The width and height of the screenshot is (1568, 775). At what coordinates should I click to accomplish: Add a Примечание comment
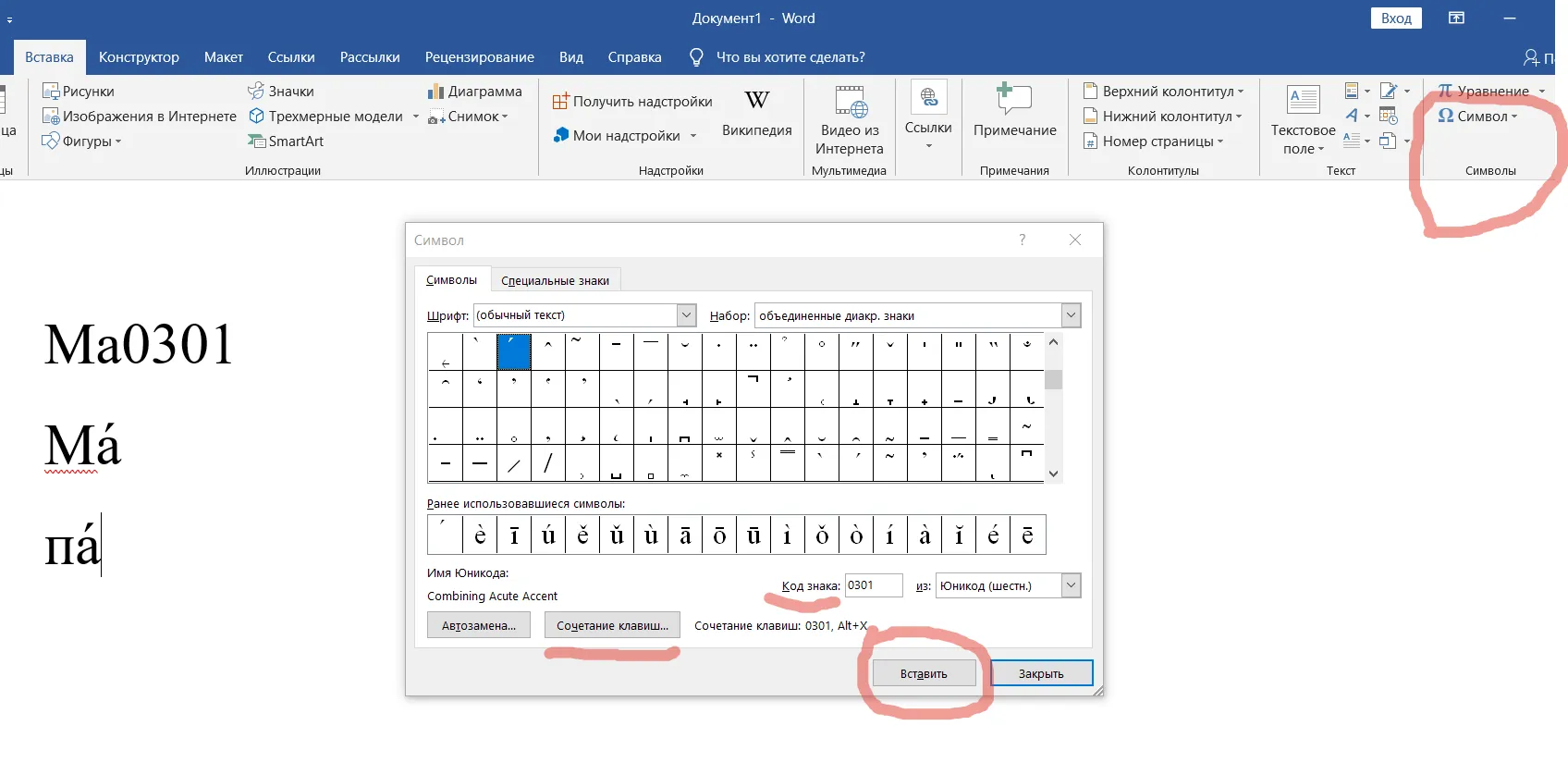(x=1015, y=111)
